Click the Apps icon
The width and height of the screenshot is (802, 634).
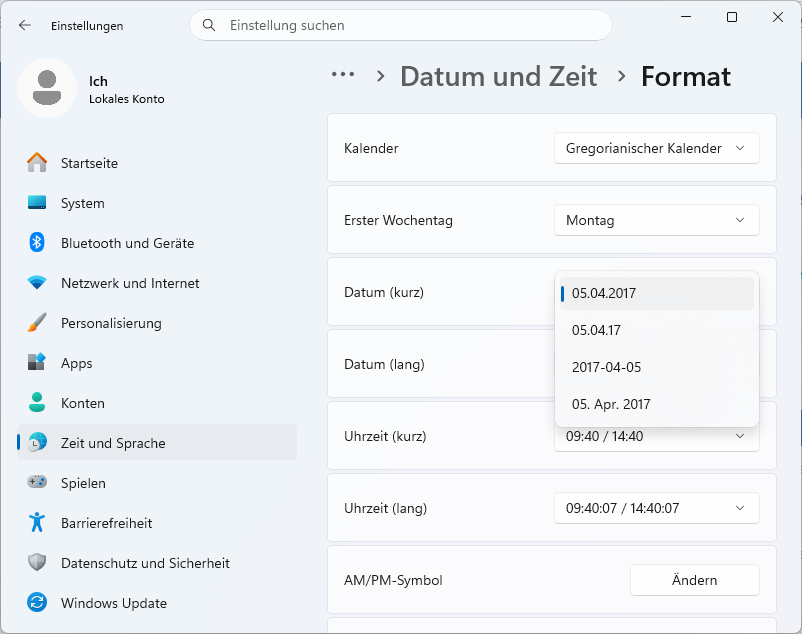[x=37, y=363]
